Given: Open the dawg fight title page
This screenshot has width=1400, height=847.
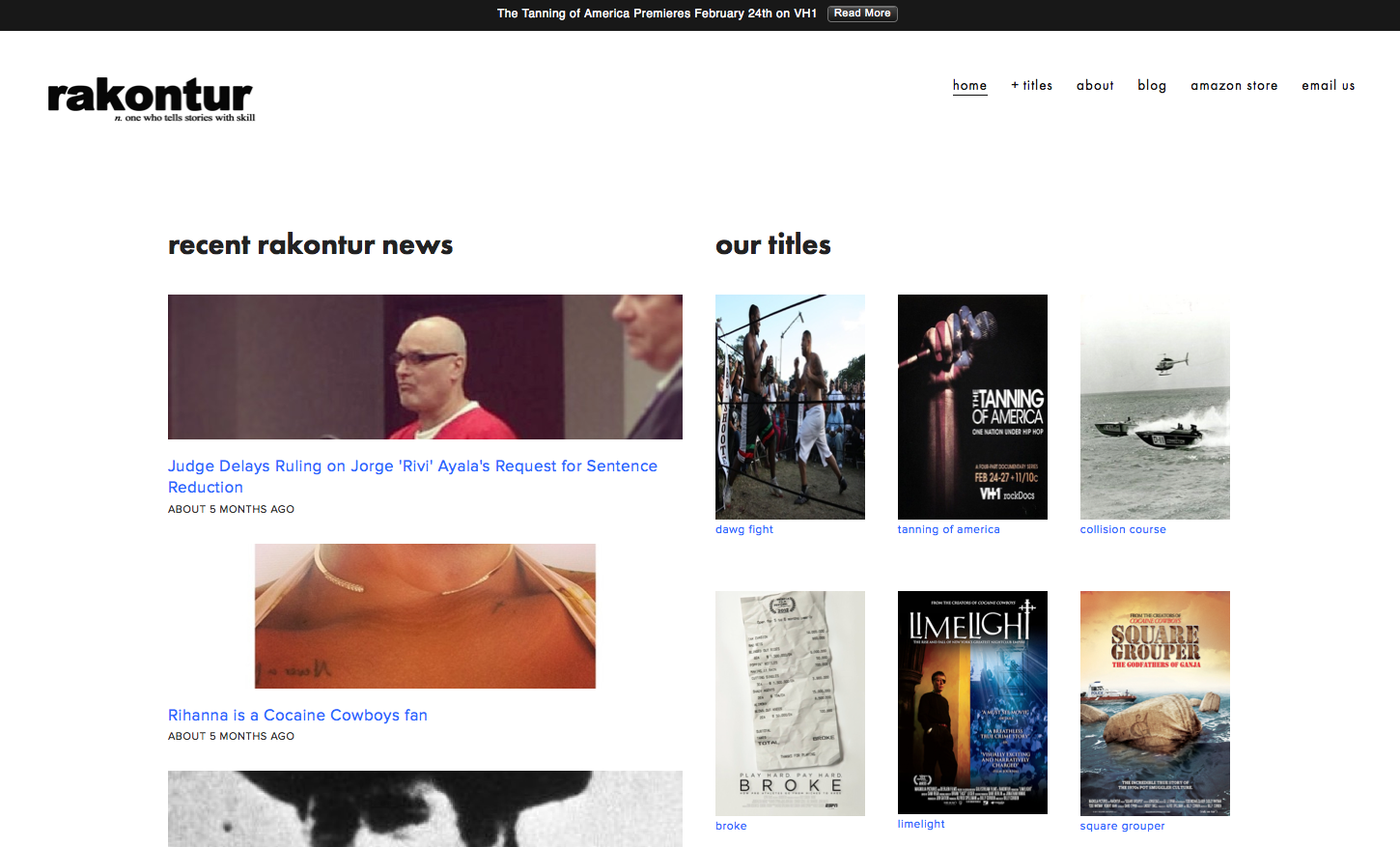Looking at the screenshot, I should point(743,529).
